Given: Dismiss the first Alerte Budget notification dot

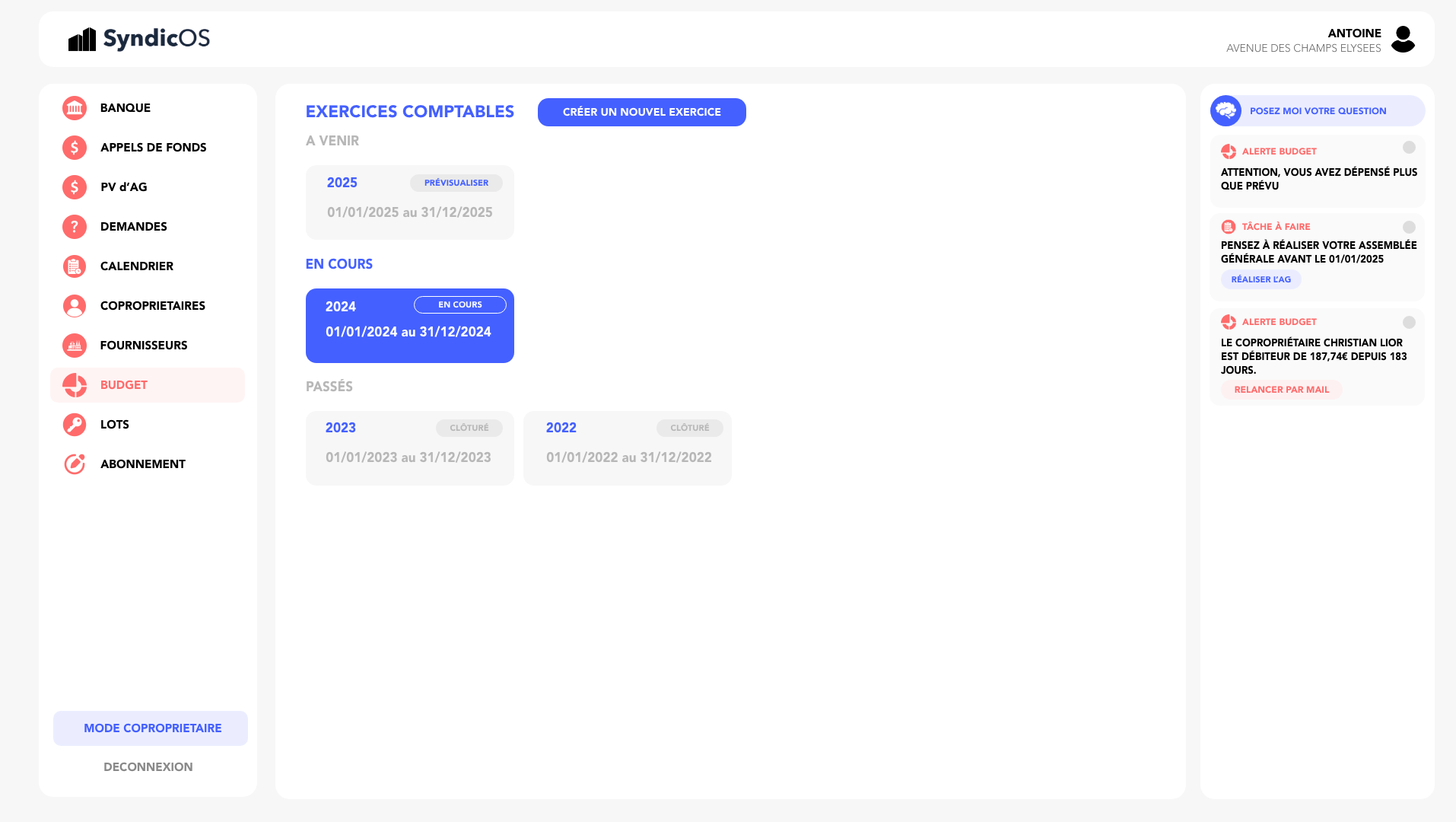Looking at the screenshot, I should coord(1409,148).
